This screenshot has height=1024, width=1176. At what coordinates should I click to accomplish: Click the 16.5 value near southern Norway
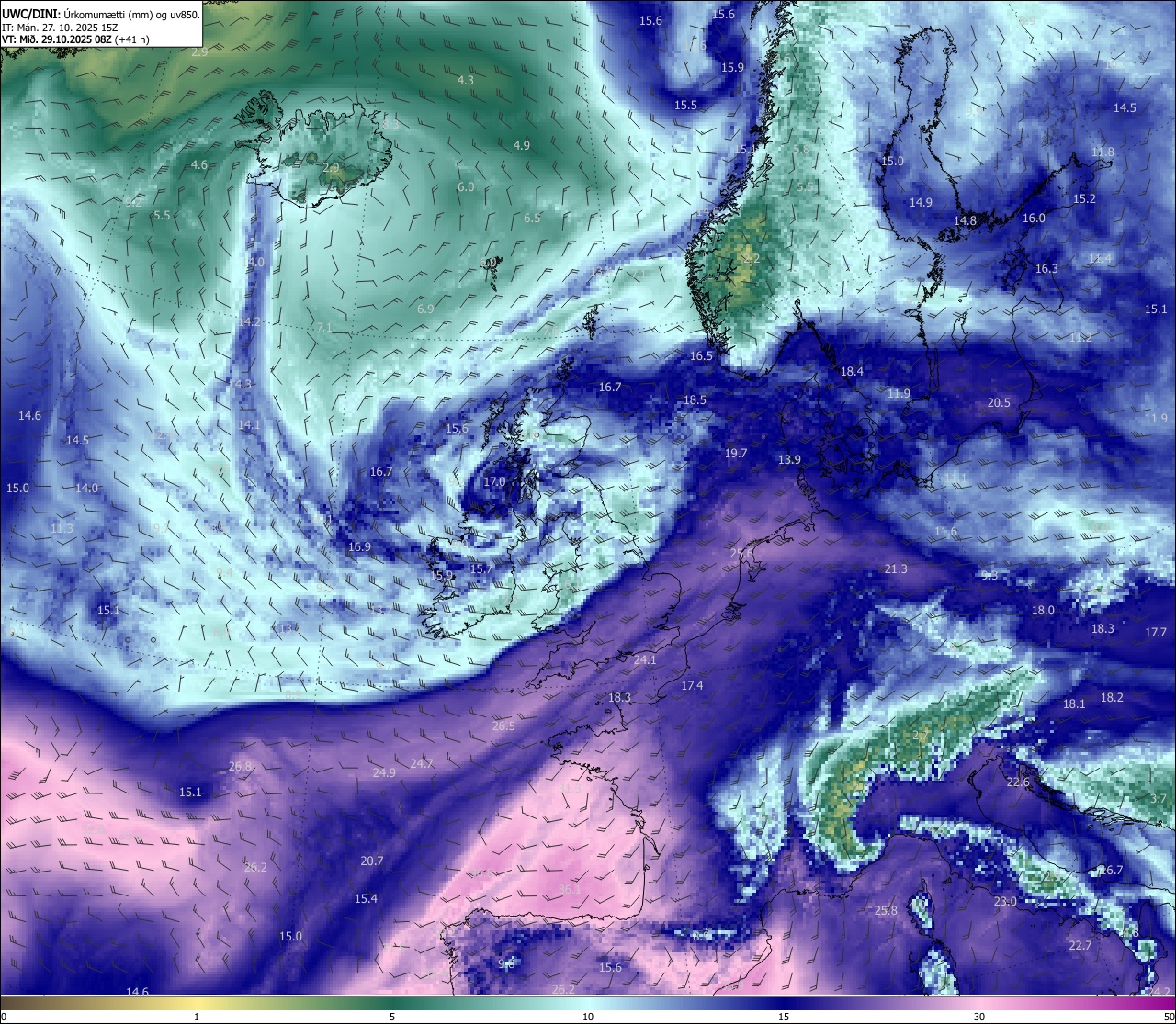(x=701, y=355)
